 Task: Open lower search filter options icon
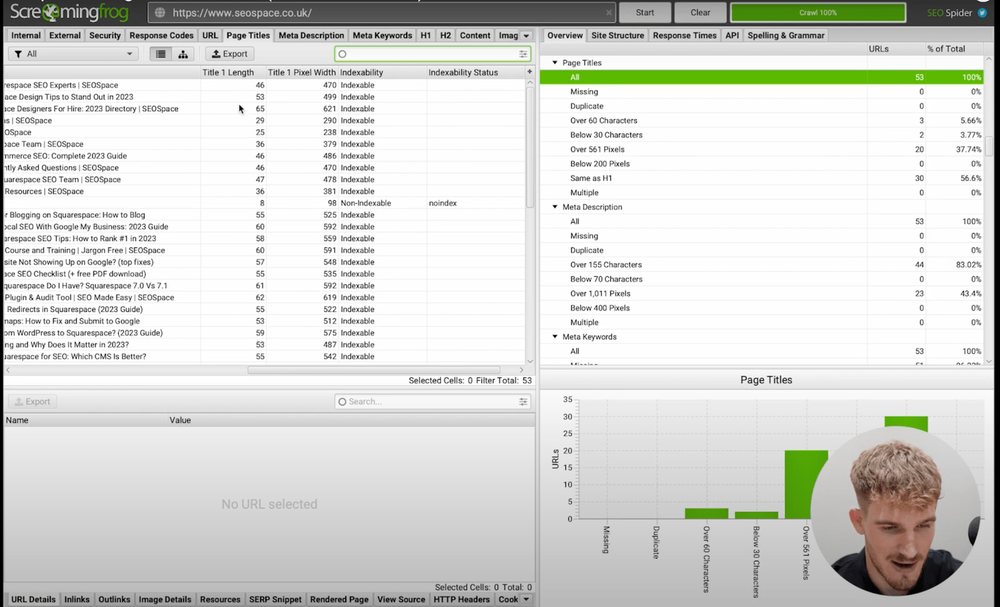523,402
